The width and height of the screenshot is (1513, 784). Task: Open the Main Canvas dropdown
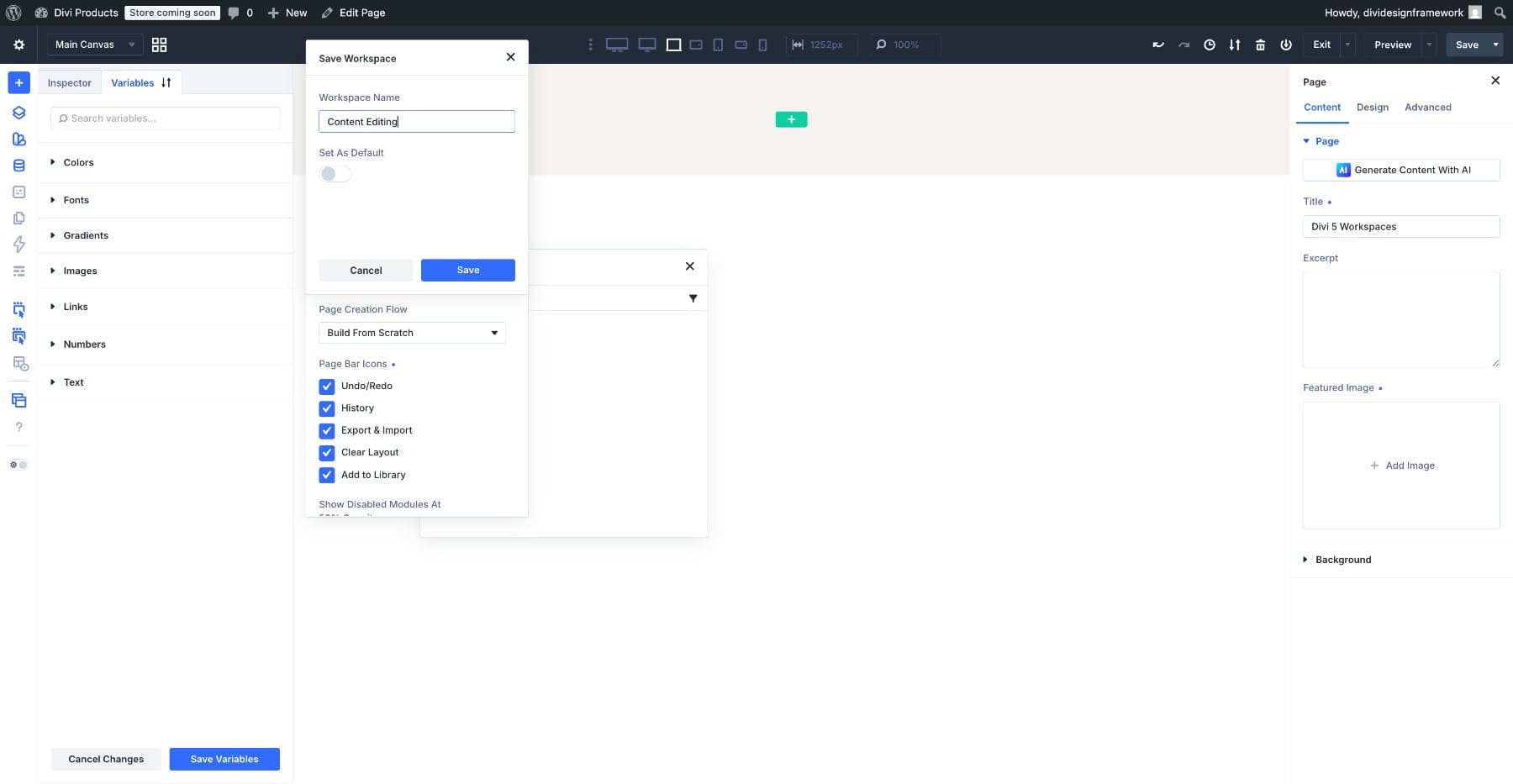[94, 45]
